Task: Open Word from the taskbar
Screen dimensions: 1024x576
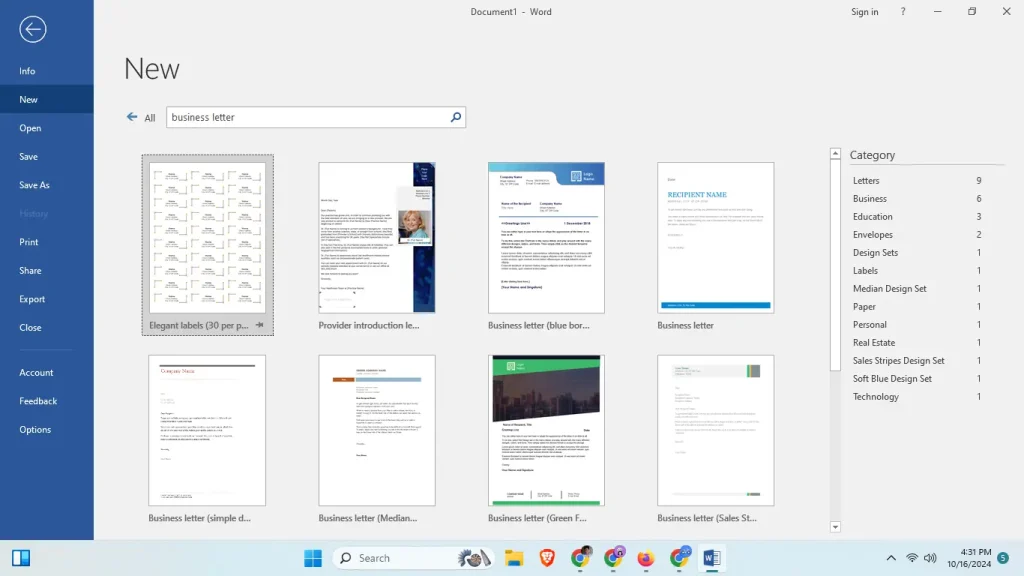Action: tap(712, 557)
